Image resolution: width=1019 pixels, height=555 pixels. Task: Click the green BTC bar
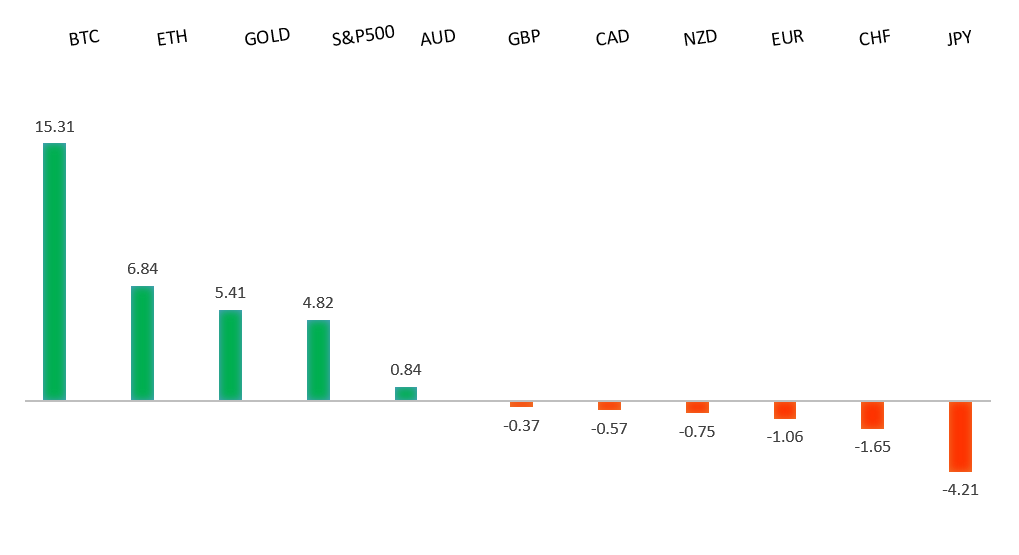point(54,271)
